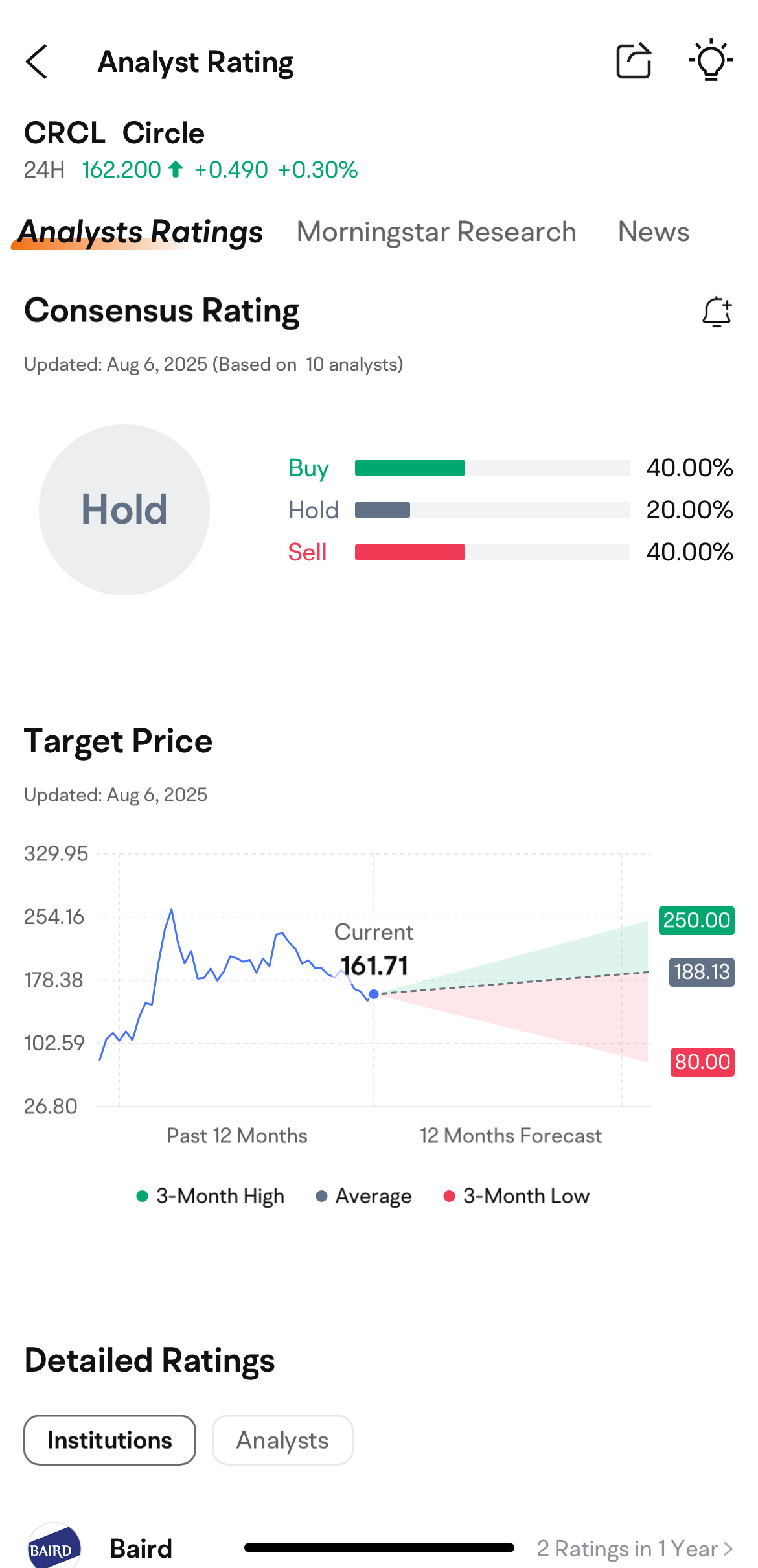Image resolution: width=758 pixels, height=1568 pixels.
Task: Open the share icon in header
Action: click(x=634, y=61)
